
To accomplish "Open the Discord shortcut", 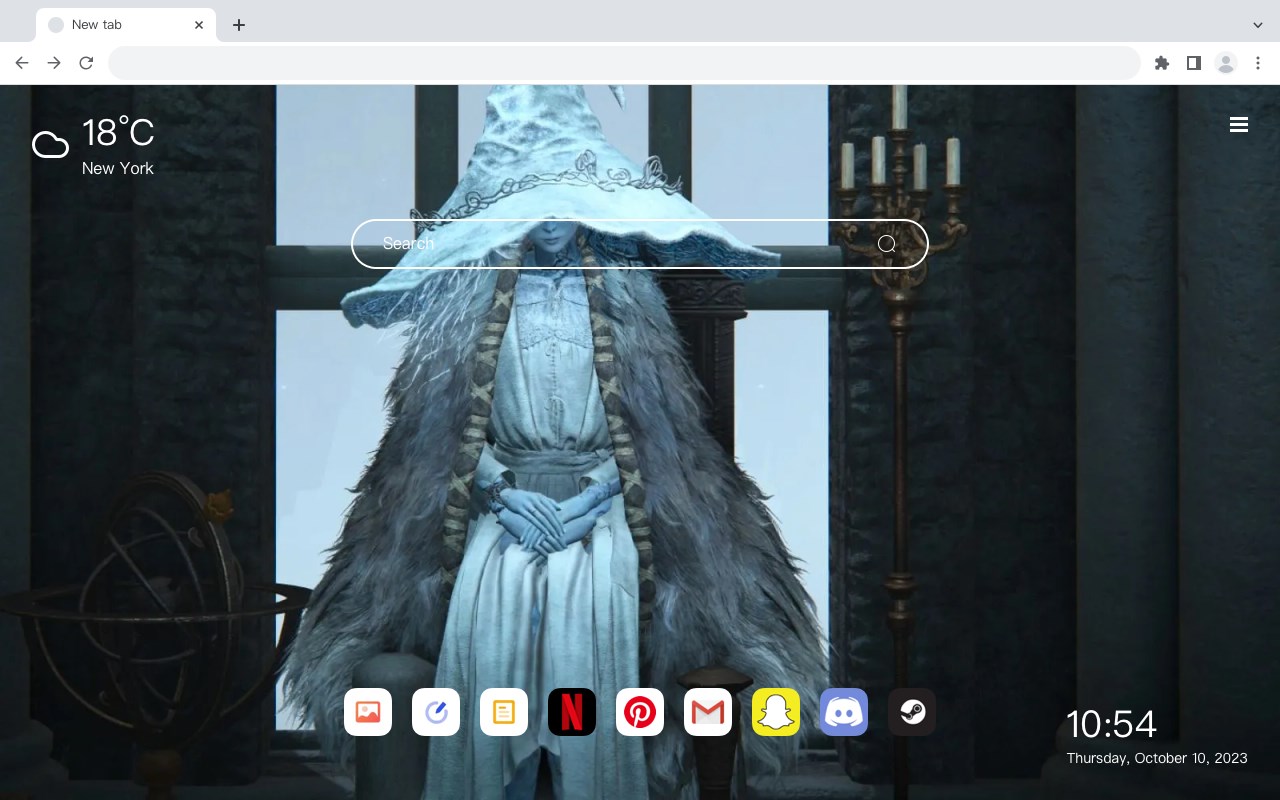I will (x=844, y=712).
